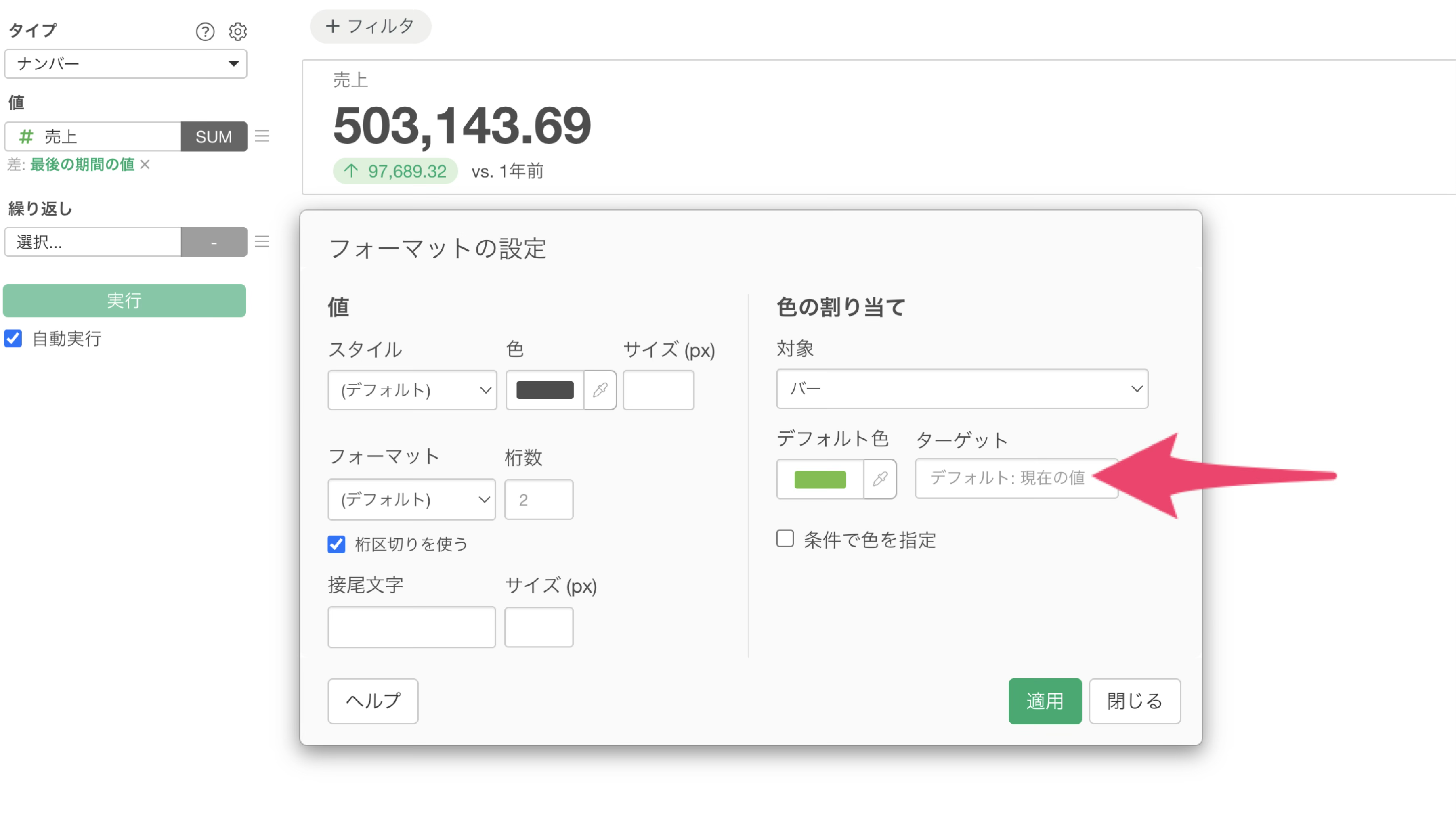Focus the ターゲット input field

[1015, 478]
